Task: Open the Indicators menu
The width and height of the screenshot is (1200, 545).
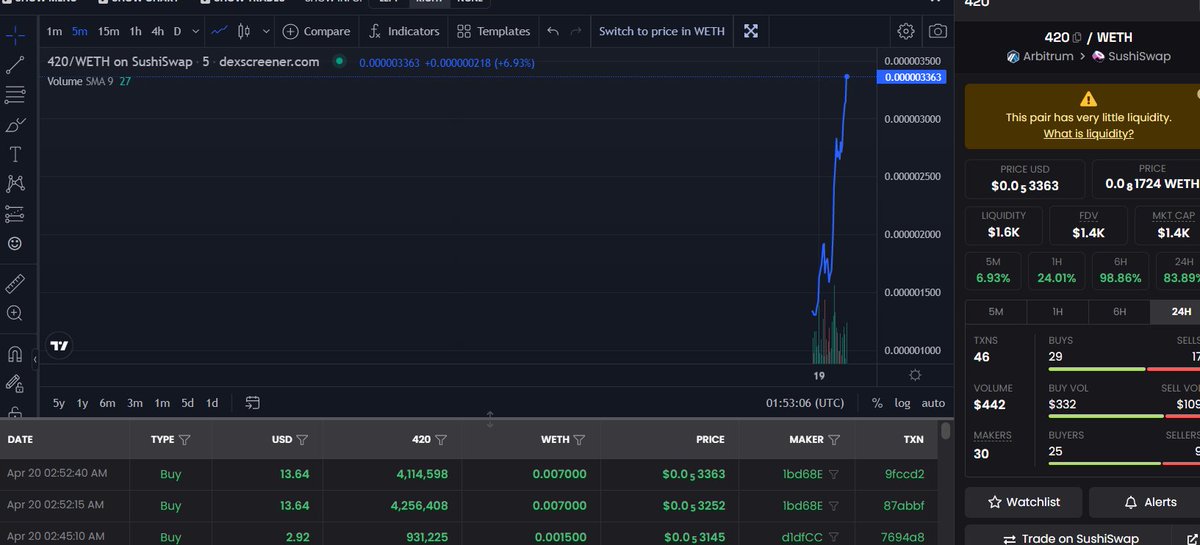Action: pyautogui.click(x=404, y=31)
